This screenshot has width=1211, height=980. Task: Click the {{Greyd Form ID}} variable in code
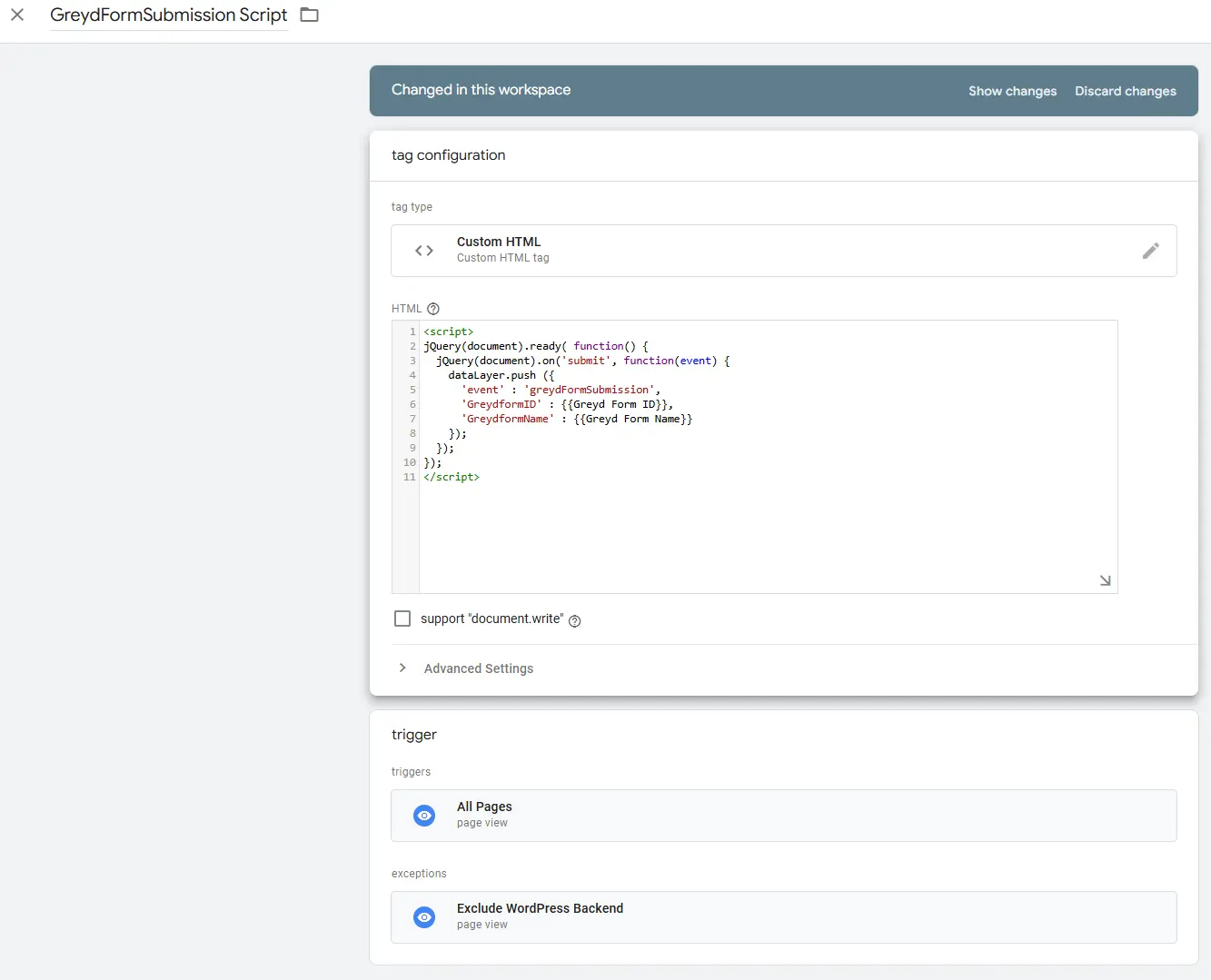[615, 404]
